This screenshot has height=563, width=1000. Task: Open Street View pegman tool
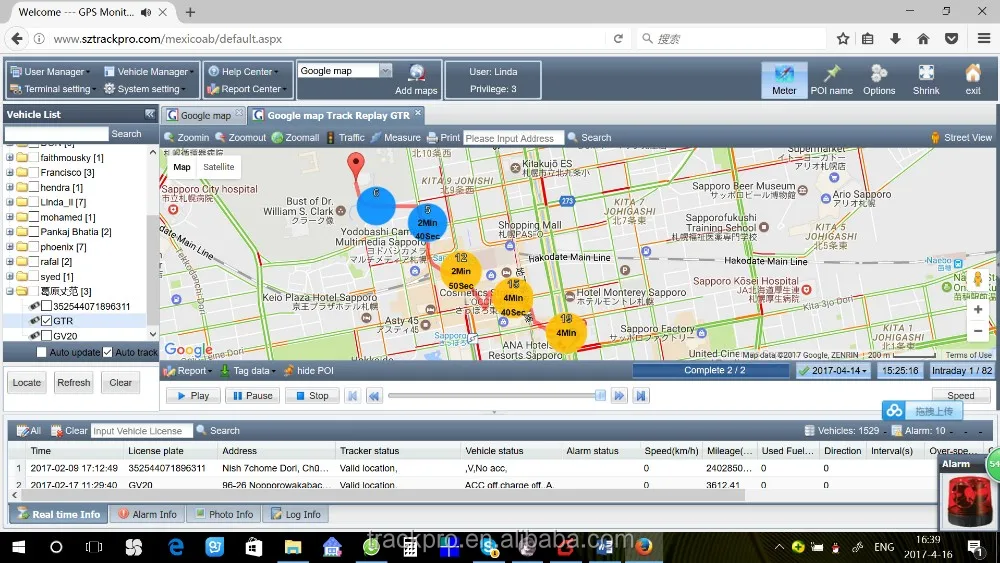[935, 138]
